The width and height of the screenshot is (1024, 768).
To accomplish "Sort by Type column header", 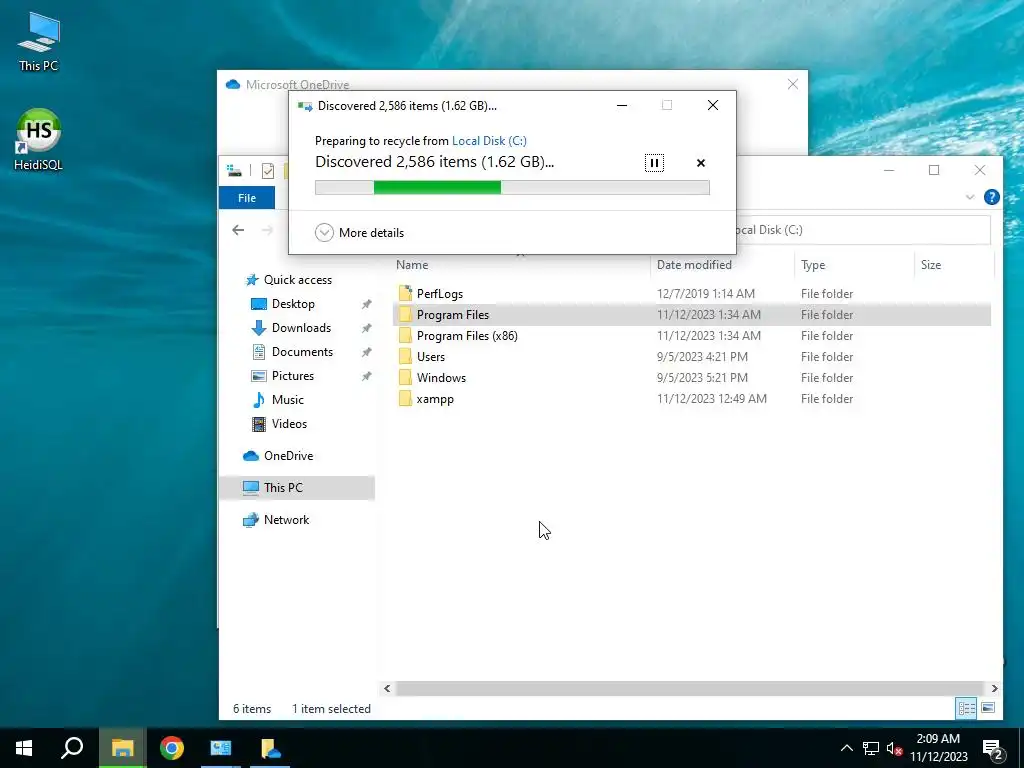I will pyautogui.click(x=813, y=264).
